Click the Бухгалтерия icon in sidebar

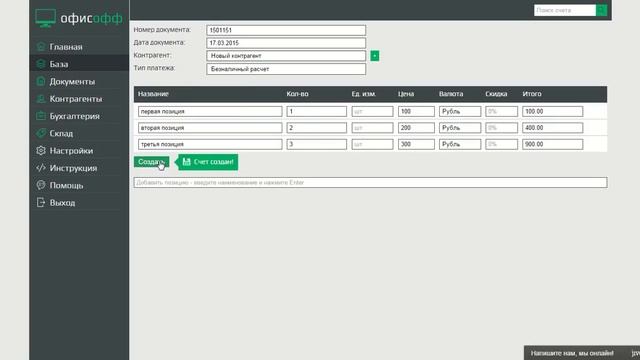41,116
